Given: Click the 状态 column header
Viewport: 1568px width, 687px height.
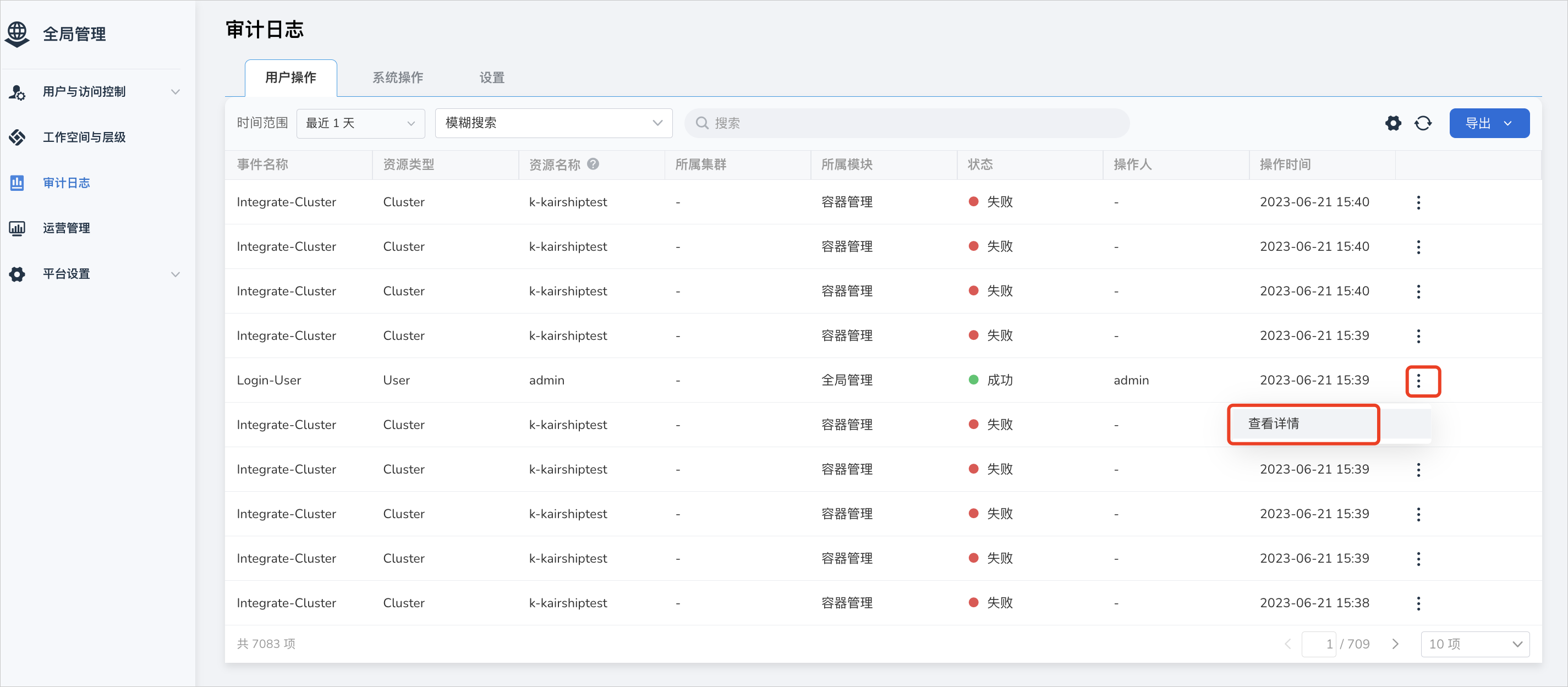Looking at the screenshot, I should [x=980, y=164].
